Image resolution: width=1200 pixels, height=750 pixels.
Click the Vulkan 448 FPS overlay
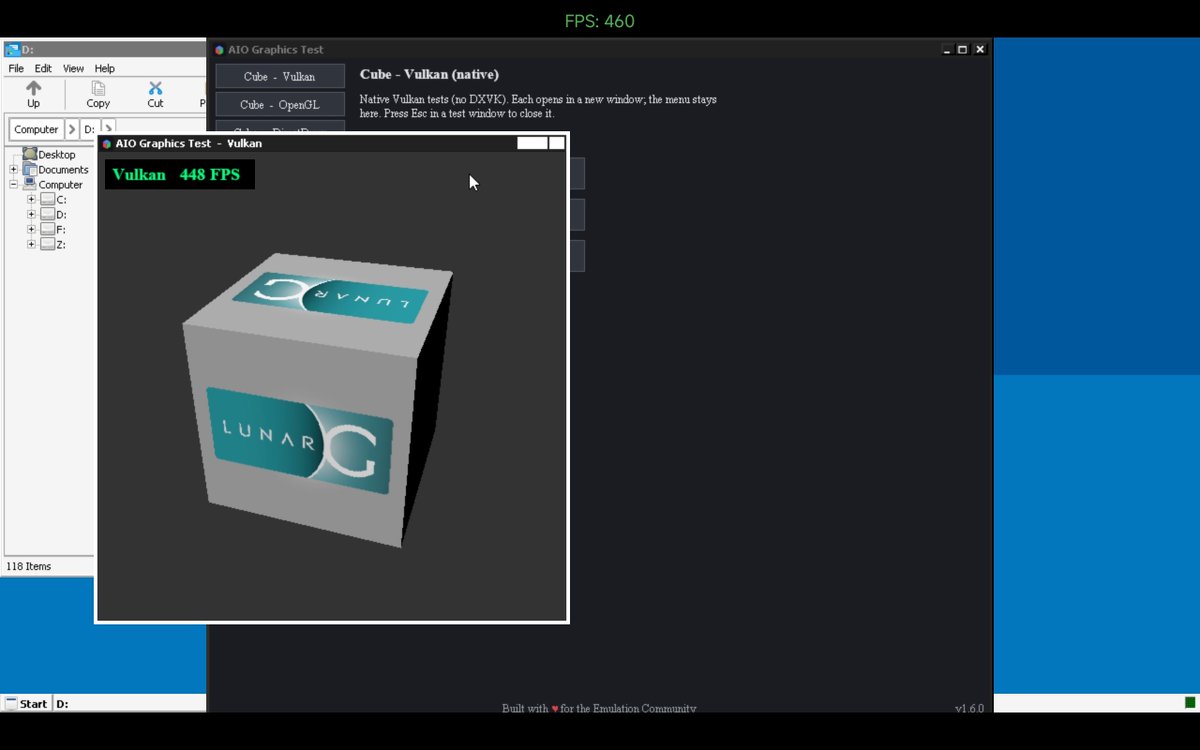[x=179, y=174]
